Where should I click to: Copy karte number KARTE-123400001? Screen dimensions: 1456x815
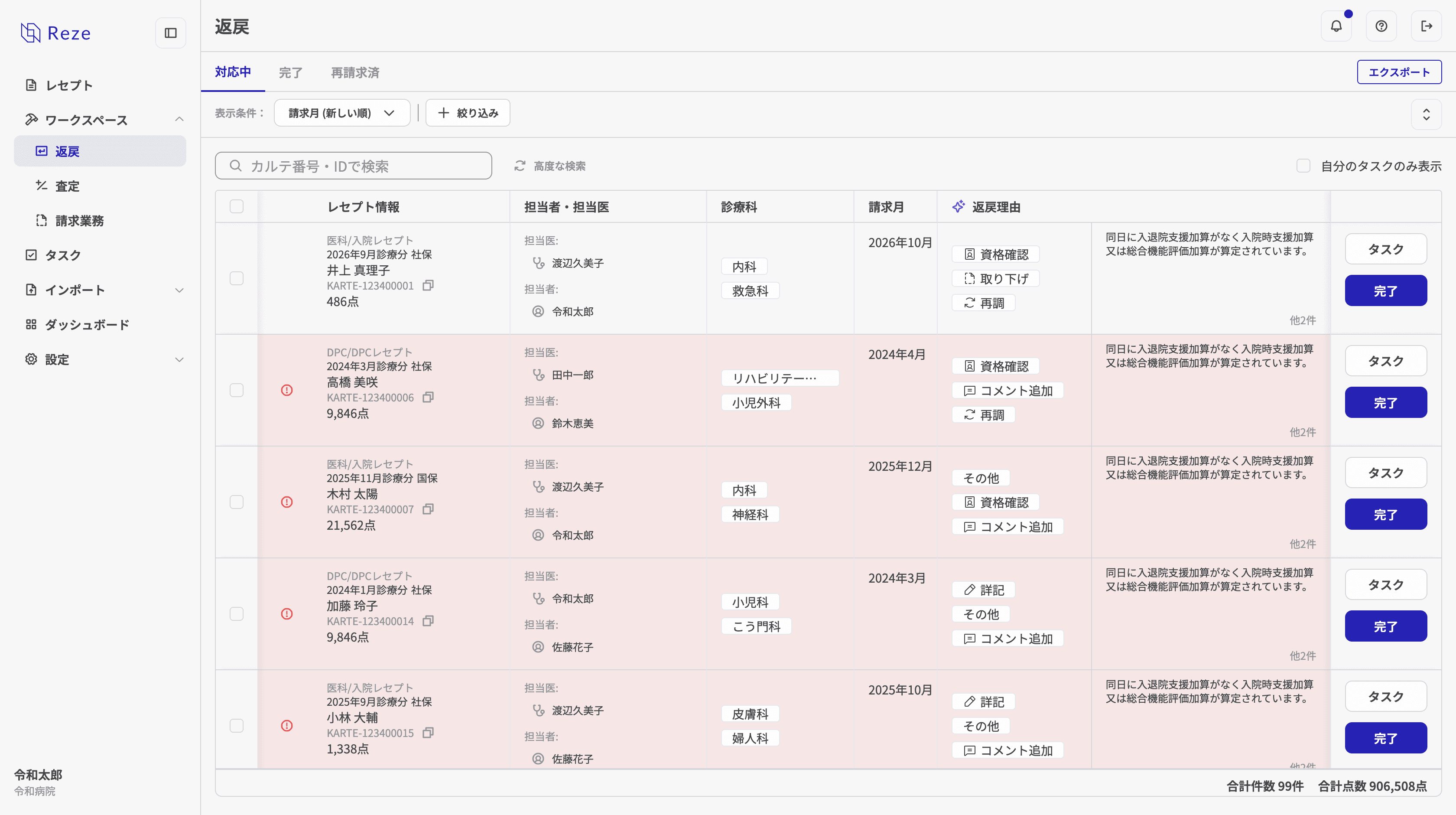coord(429,286)
